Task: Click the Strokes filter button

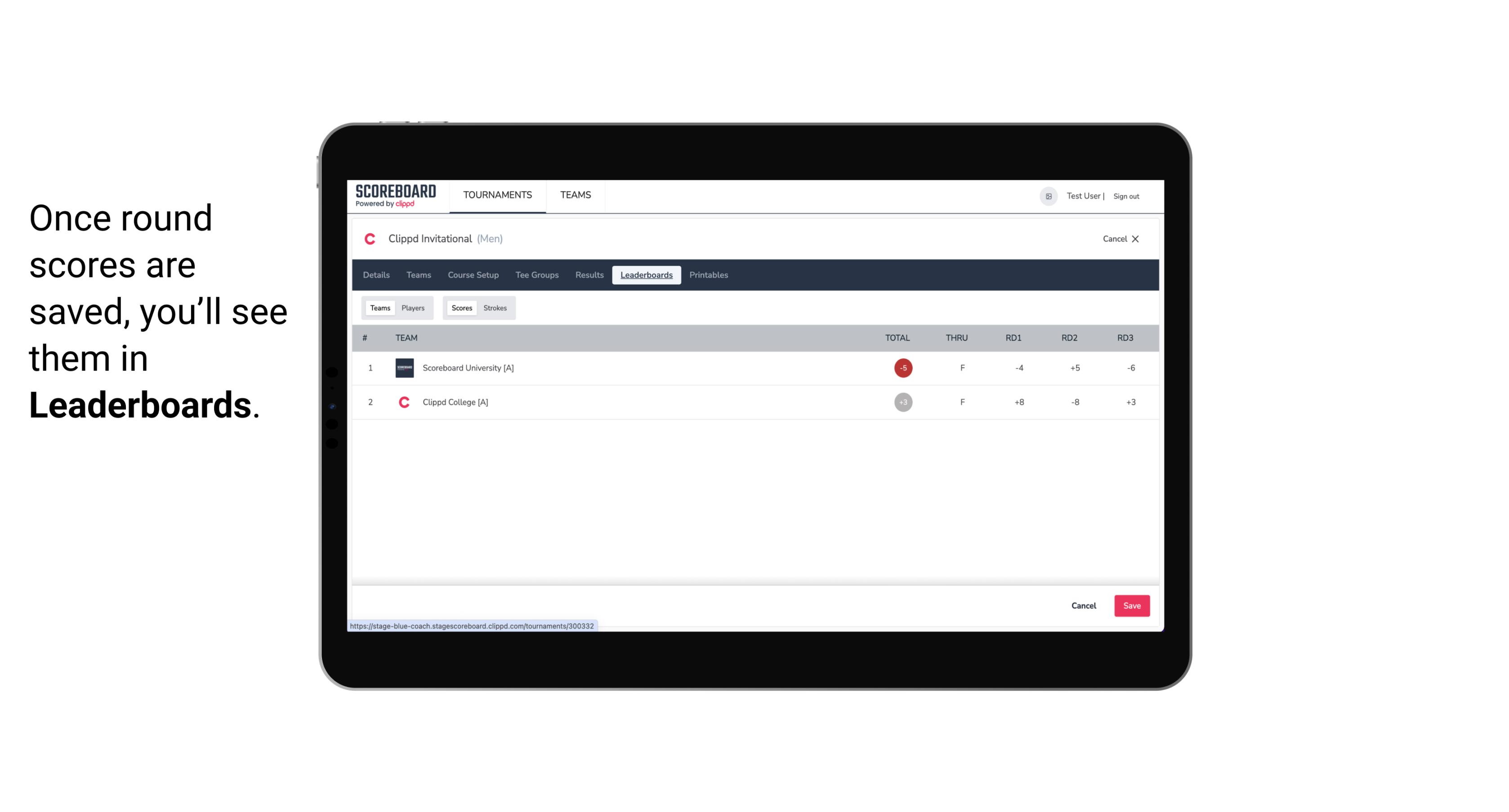Action: pos(494,308)
